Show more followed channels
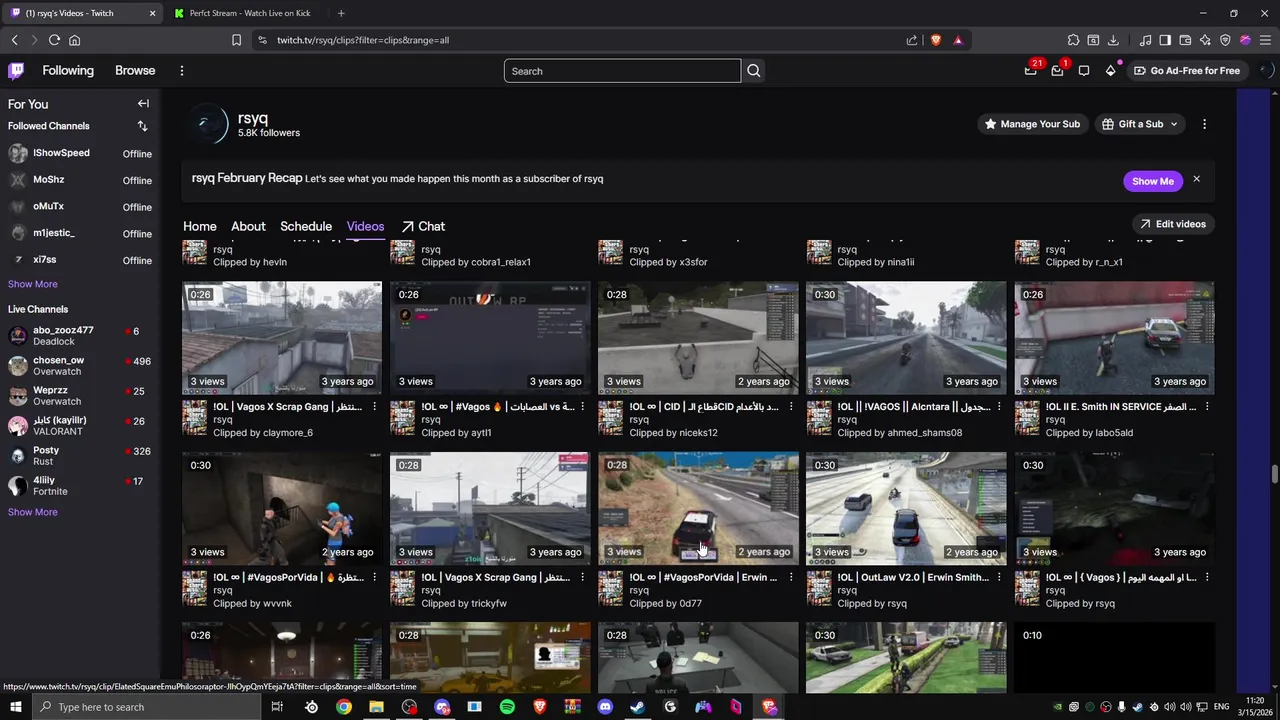The image size is (1280, 720). click(x=33, y=284)
